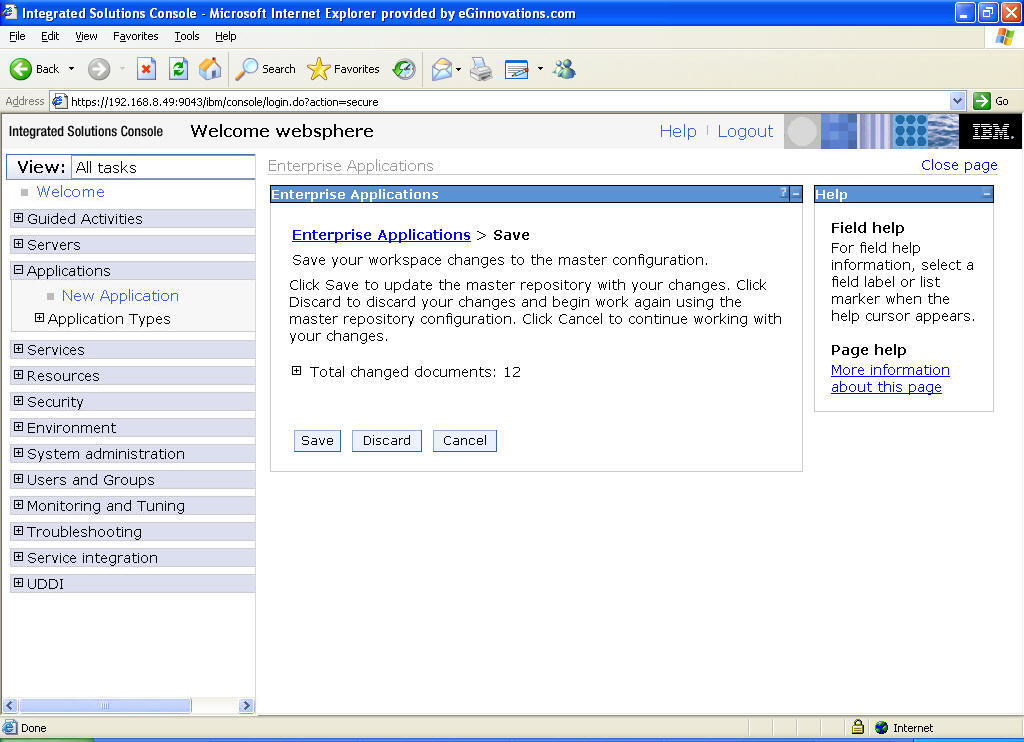1024x742 pixels.
Task: Click the question mark in Enterprise Applications header
Action: pyautogui.click(x=784, y=193)
